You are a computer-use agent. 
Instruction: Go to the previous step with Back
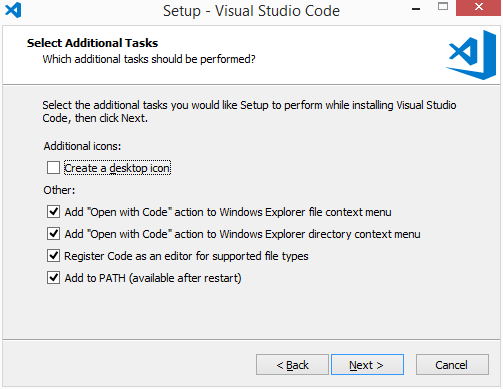click(292, 365)
